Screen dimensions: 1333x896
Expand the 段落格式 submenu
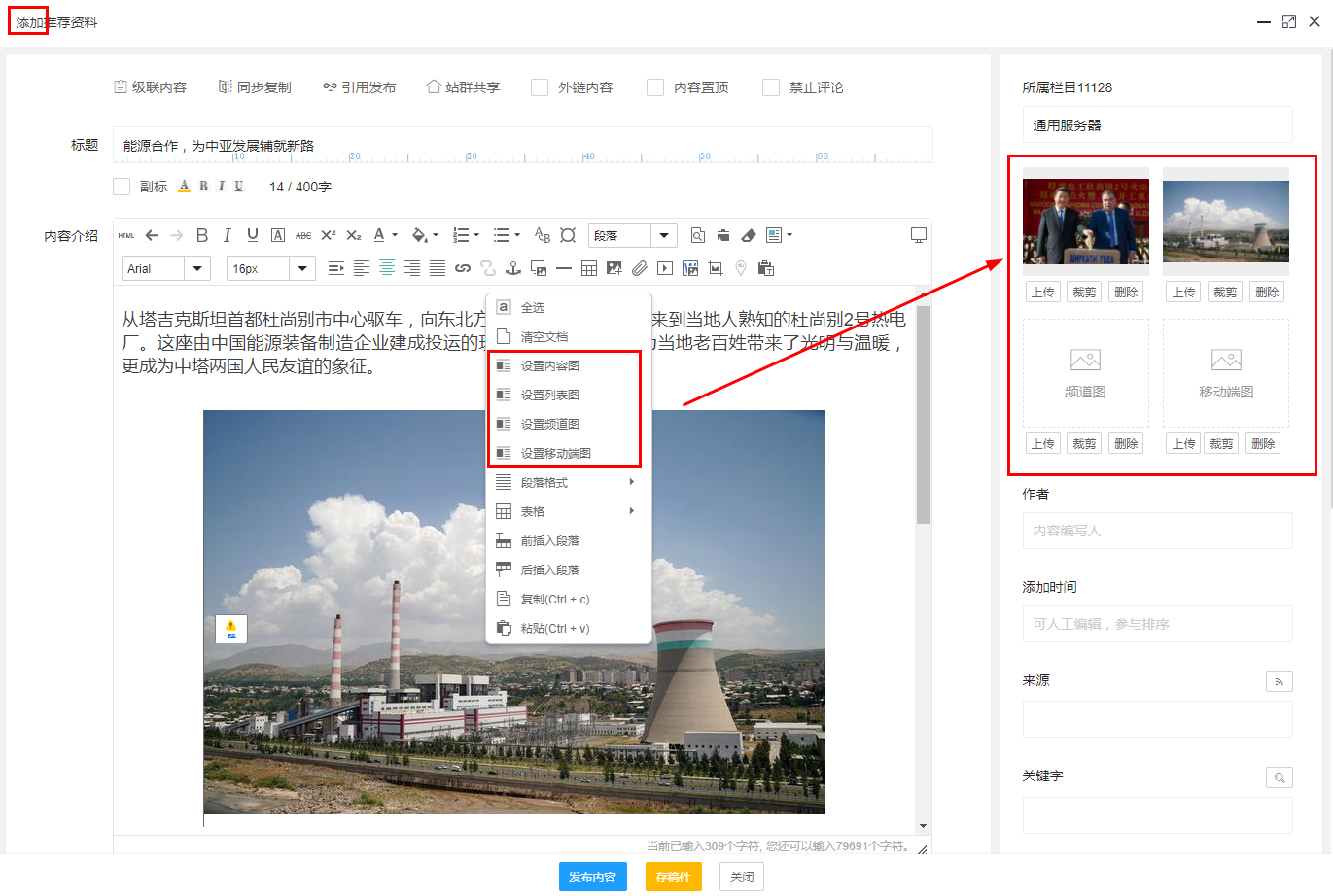coord(568,482)
